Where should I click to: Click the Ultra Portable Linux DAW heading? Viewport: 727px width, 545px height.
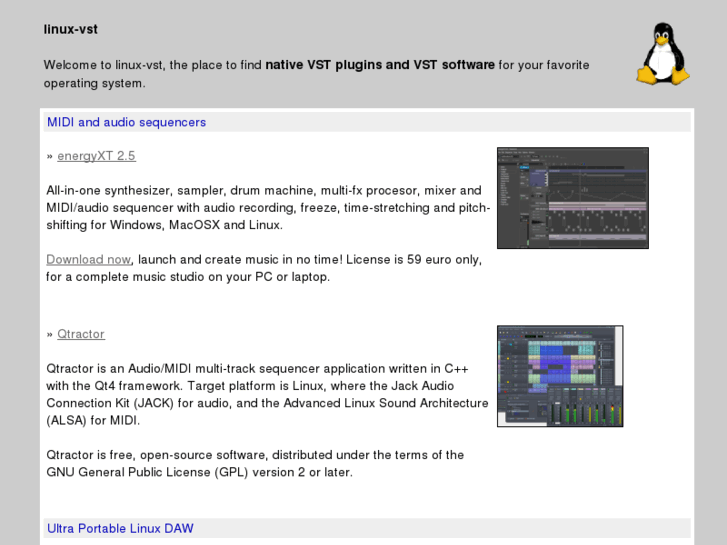pos(120,528)
